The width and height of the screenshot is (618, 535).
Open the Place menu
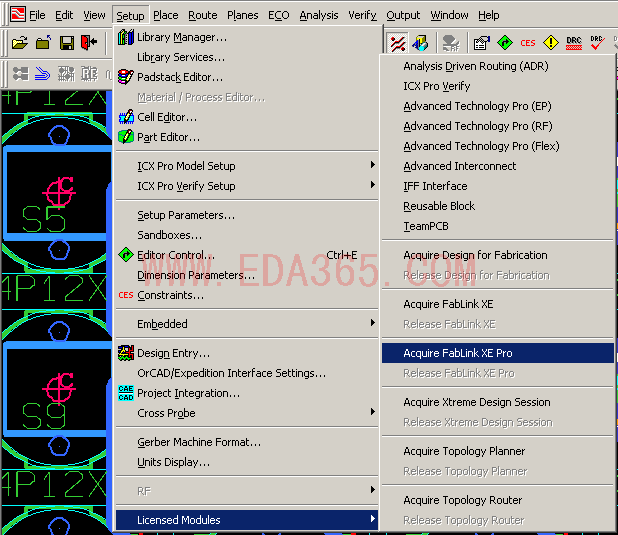(x=166, y=15)
